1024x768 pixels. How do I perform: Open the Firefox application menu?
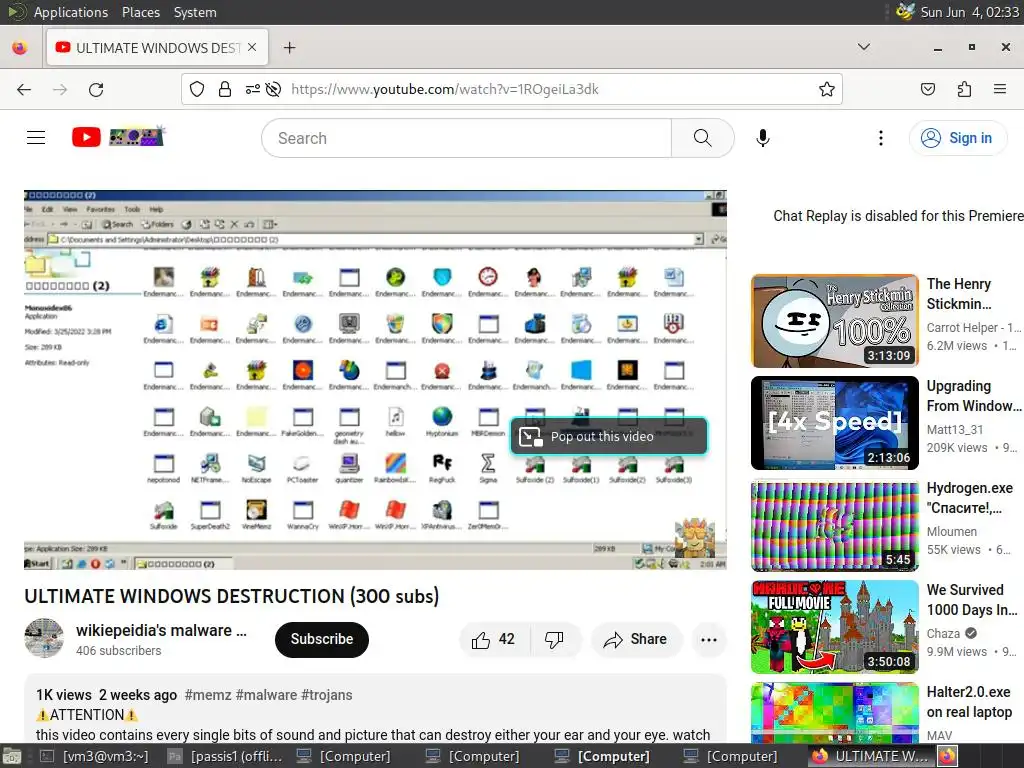click(x=1000, y=89)
